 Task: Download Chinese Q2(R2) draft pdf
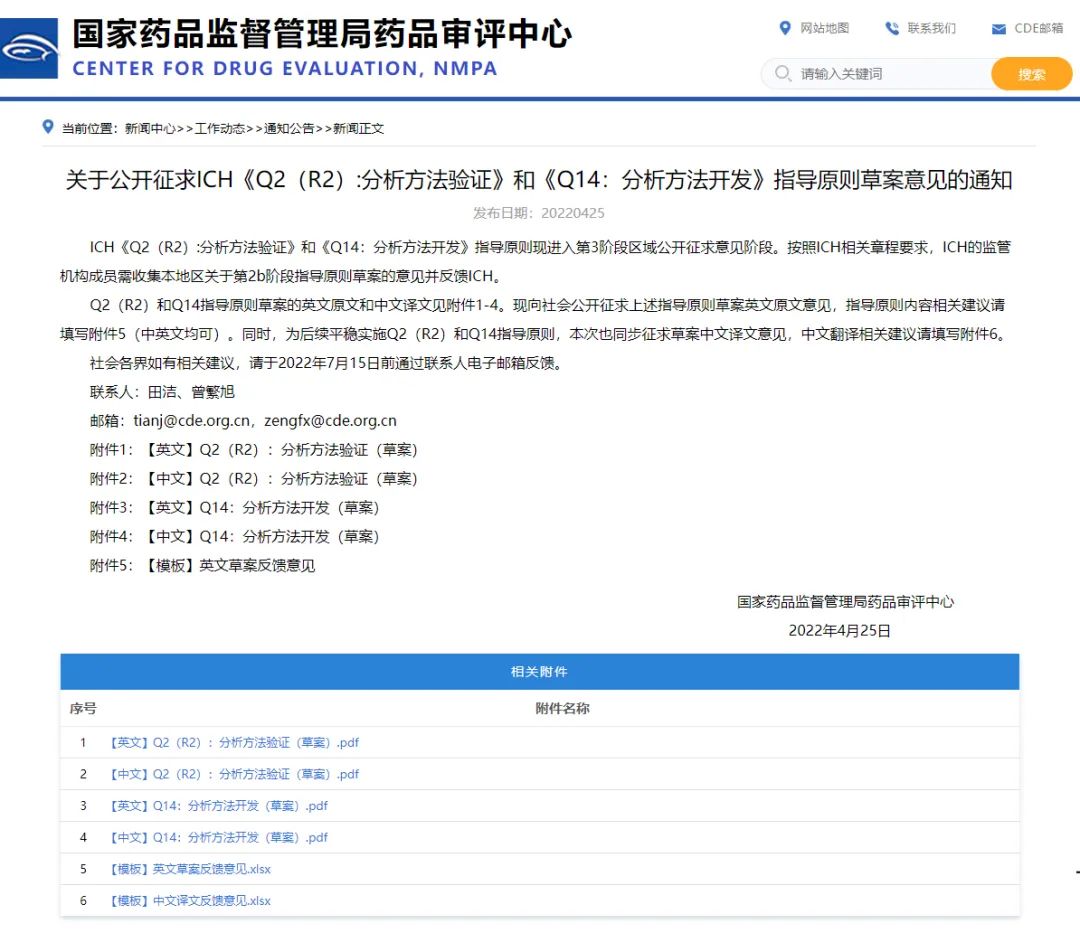[x=234, y=774]
